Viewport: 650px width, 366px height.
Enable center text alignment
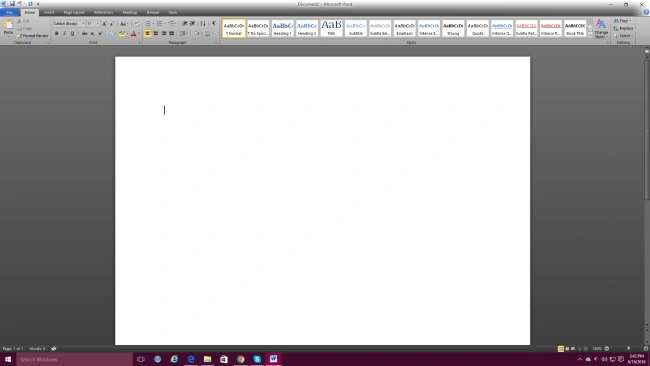pos(156,34)
